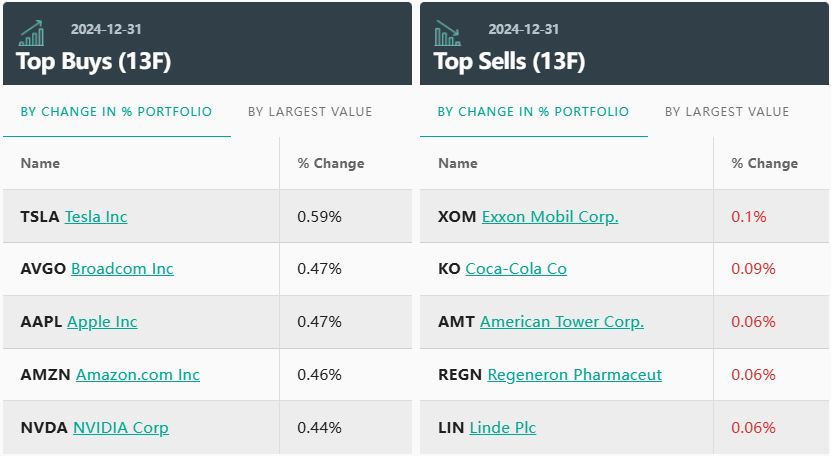Screen dimensions: 831x456
Task: Open the Broadcom Inc link
Action: point(122,269)
